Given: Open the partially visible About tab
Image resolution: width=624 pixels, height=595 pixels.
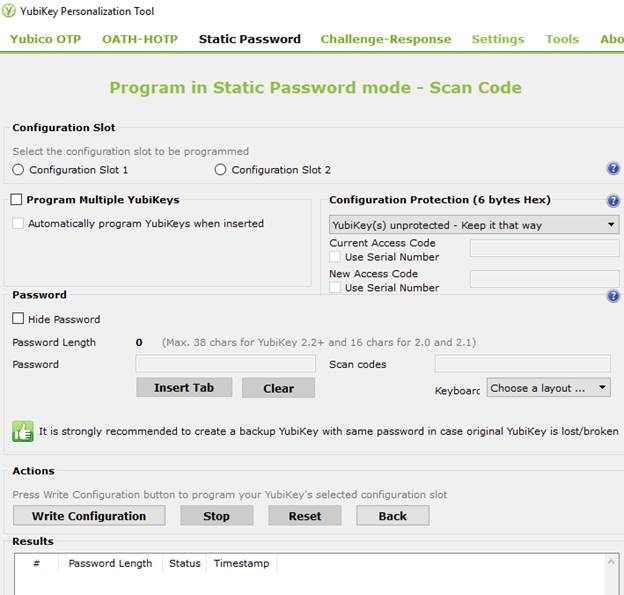Looking at the screenshot, I should (x=612, y=39).
